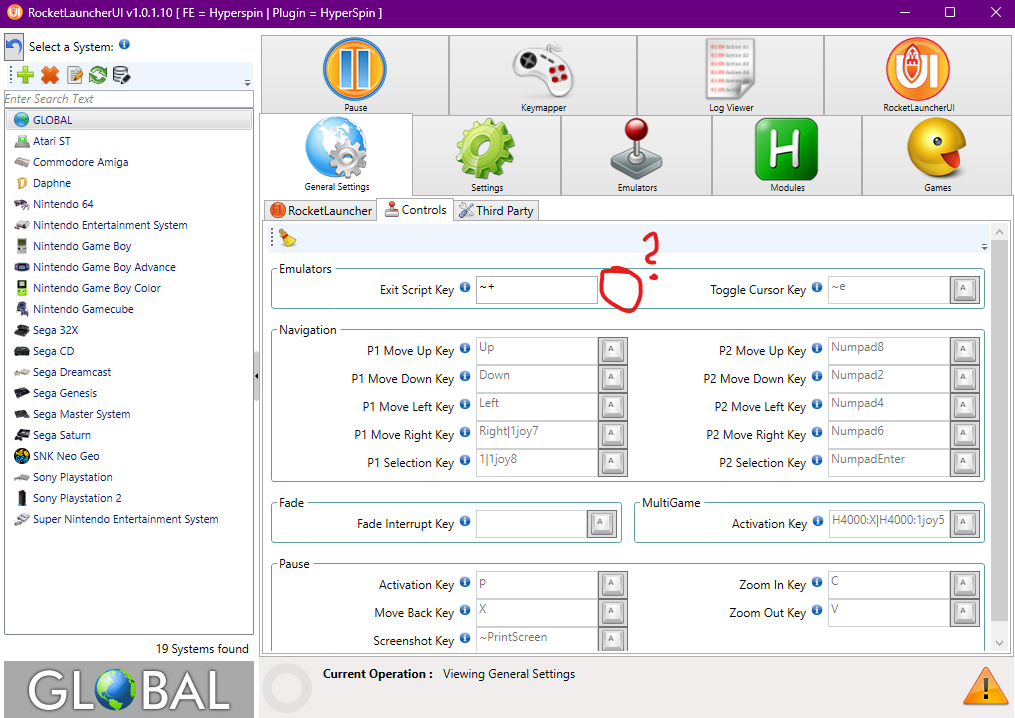
Task: Click the blue back arrow icon
Action: coord(14,47)
